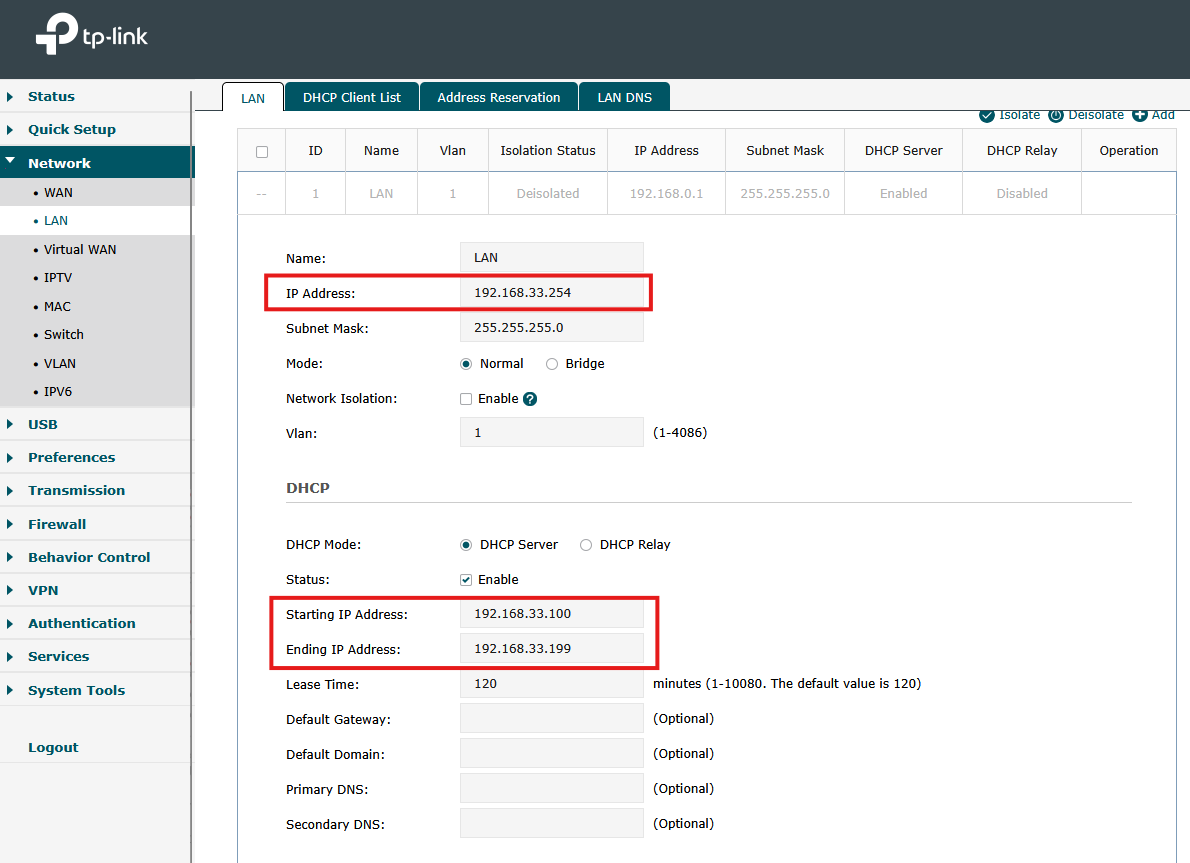Collapse the Network menu arrow icon
The height and width of the screenshot is (863, 1190).
pos(12,162)
